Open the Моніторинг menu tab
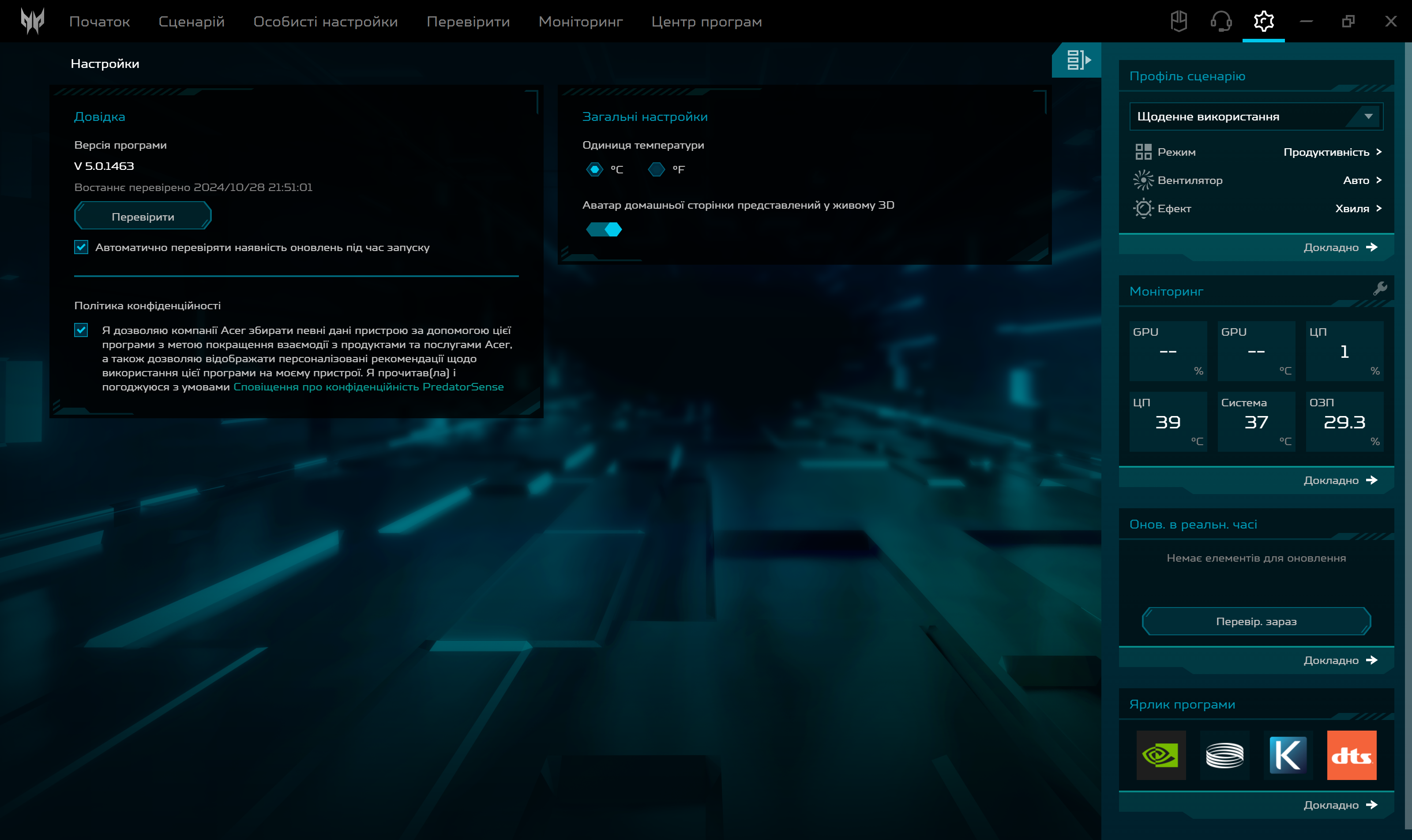The height and width of the screenshot is (840, 1412). coord(580,22)
